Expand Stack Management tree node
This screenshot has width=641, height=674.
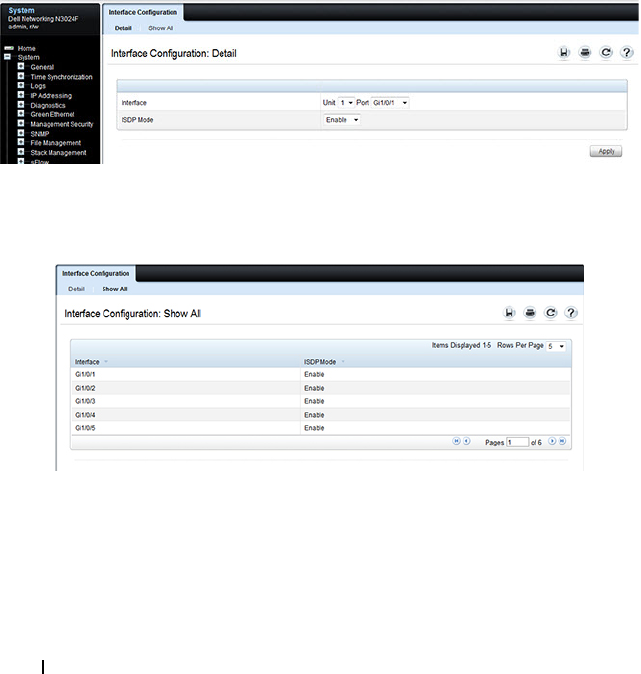[21, 152]
